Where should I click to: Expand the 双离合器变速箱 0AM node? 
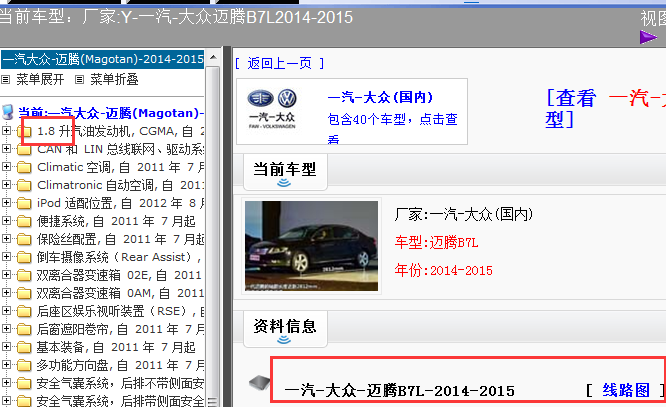coord(6,292)
